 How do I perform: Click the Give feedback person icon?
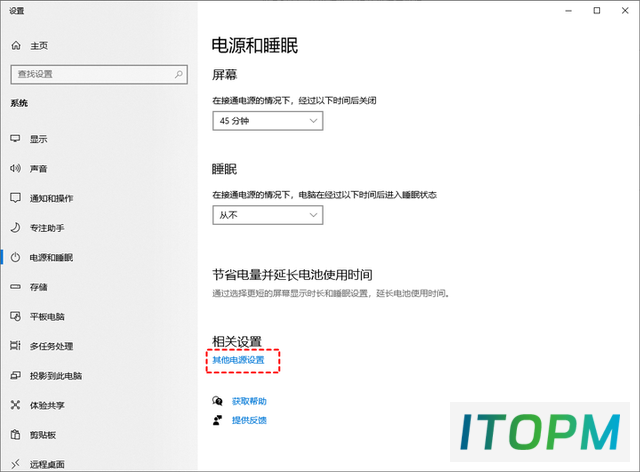218,420
